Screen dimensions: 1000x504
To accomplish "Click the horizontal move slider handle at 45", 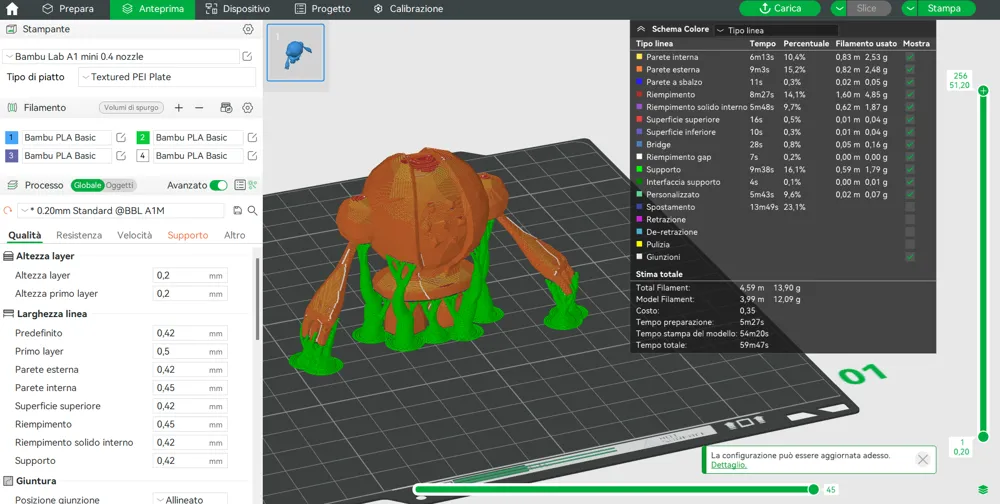I will [813, 489].
